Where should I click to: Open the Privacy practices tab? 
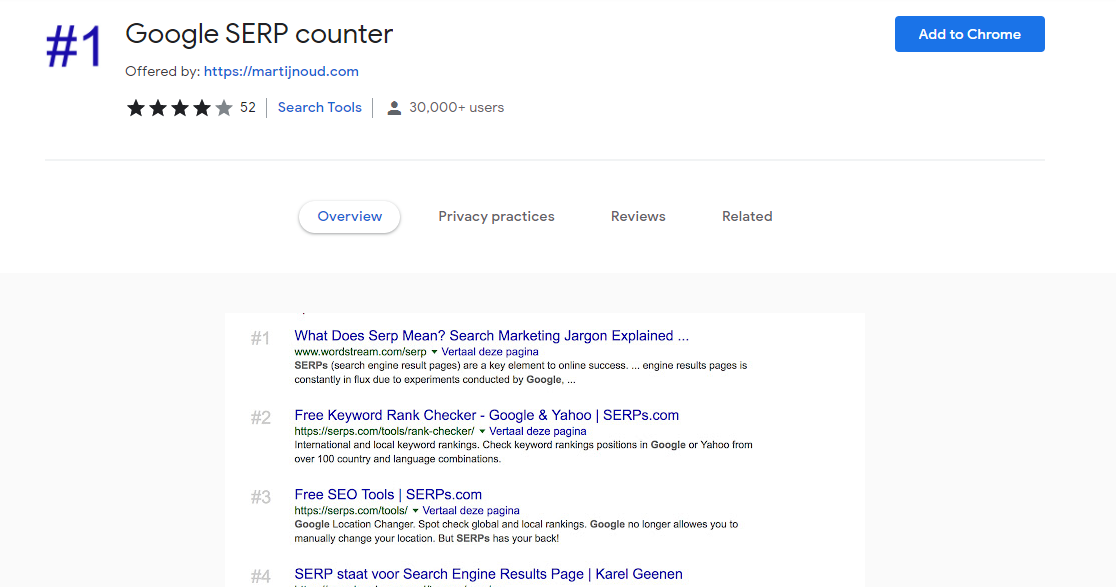(496, 216)
